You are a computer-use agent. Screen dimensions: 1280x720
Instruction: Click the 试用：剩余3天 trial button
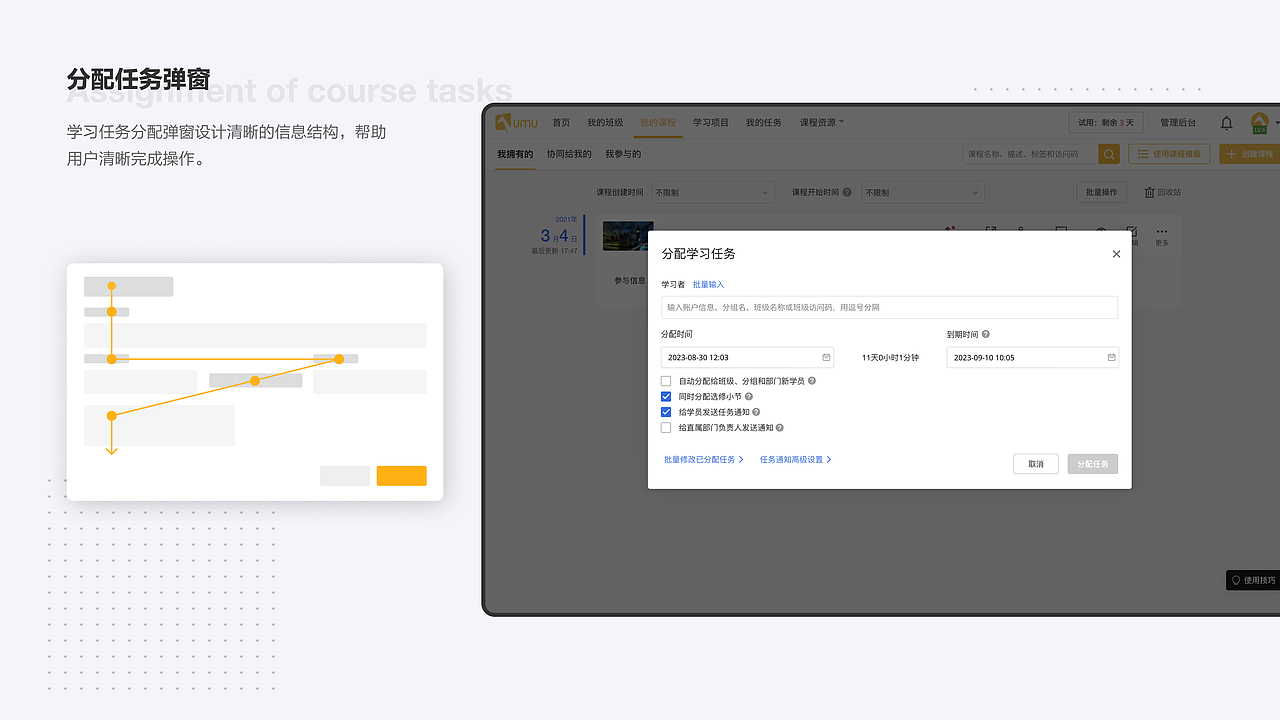coord(1106,122)
